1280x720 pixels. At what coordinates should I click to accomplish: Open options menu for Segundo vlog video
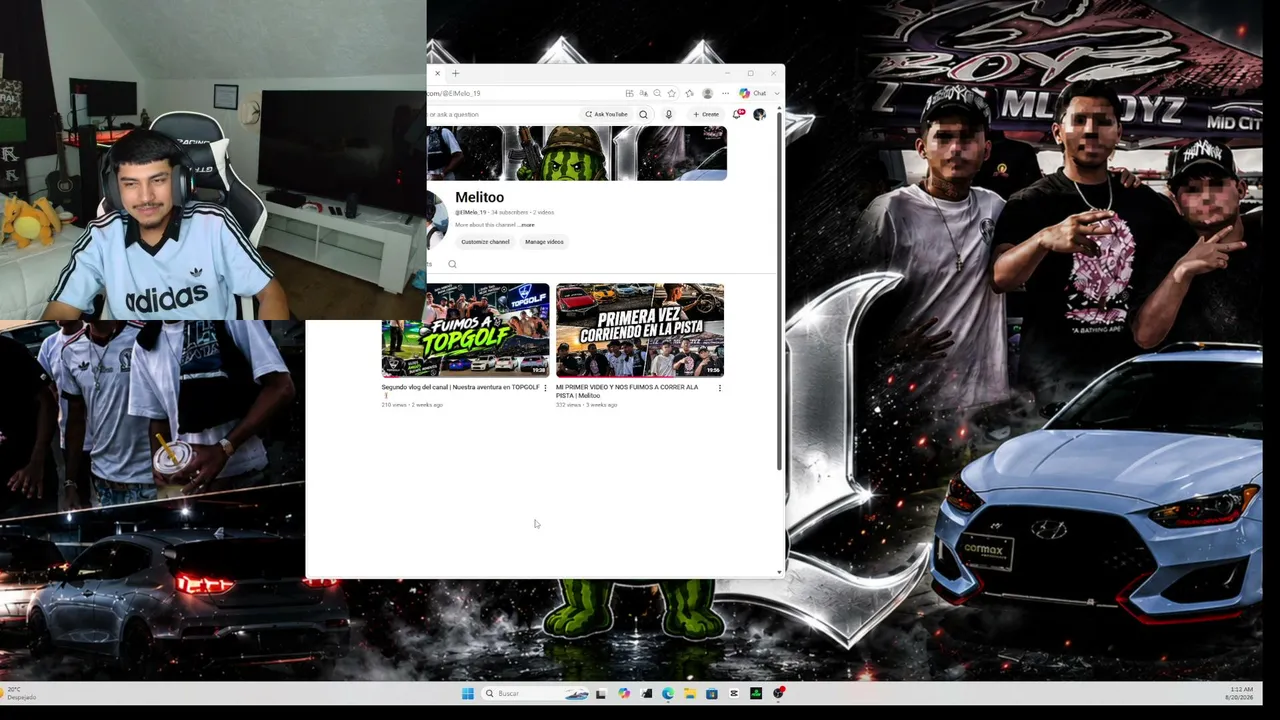click(x=545, y=388)
